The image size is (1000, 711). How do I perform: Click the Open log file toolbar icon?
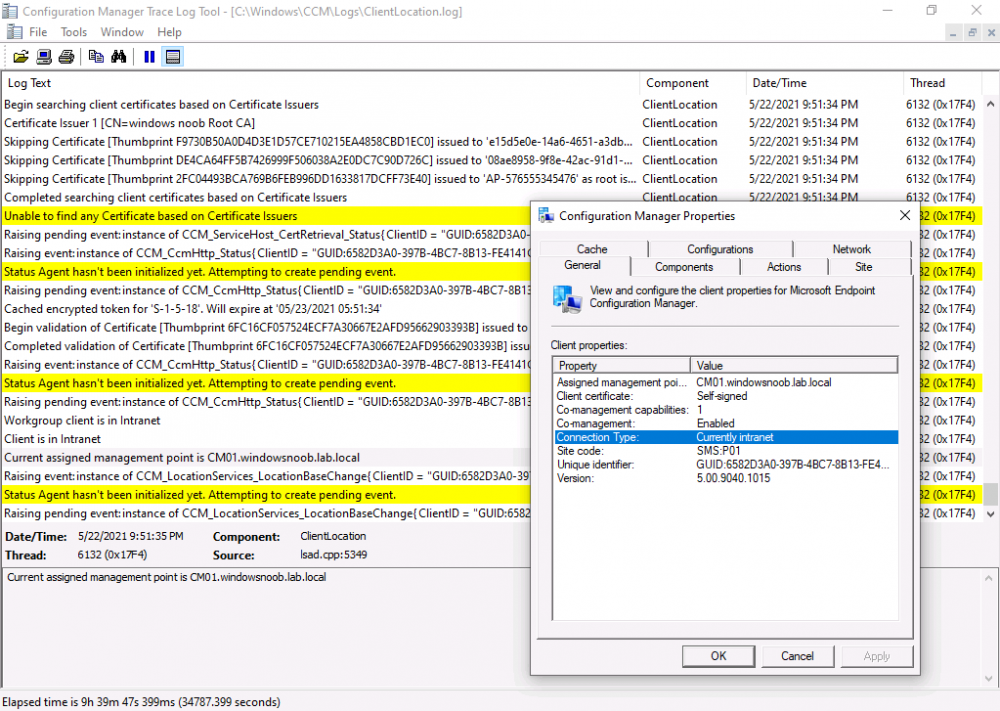click(x=20, y=57)
